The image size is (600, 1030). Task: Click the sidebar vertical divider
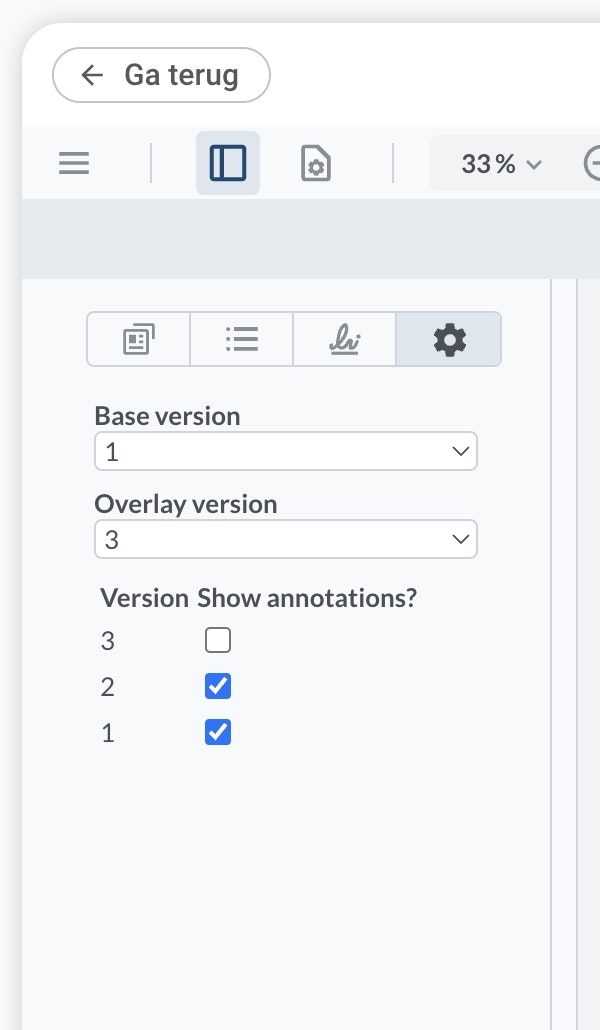[x=551, y=650]
